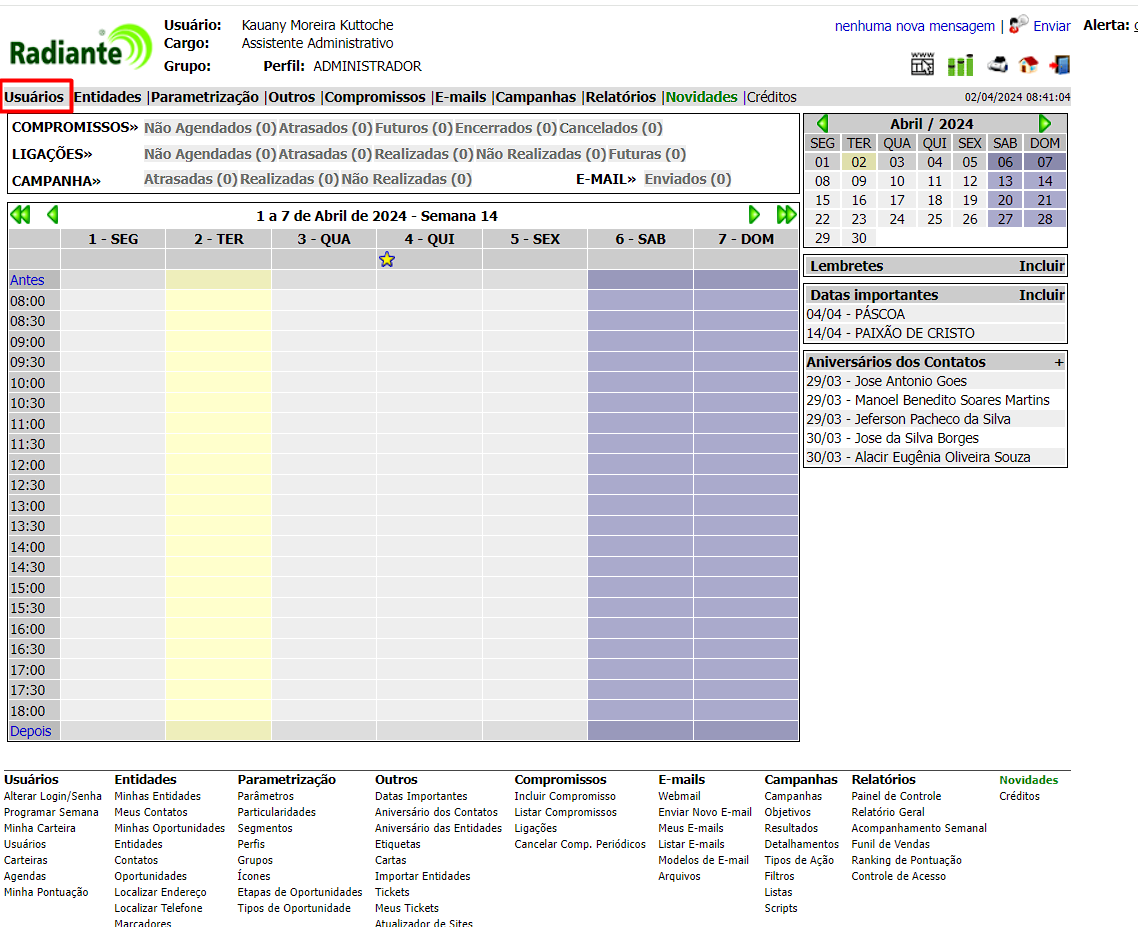The width and height of the screenshot is (1138, 927).
Task: Advance to next week with single green arrow
Action: pyautogui.click(x=754, y=215)
